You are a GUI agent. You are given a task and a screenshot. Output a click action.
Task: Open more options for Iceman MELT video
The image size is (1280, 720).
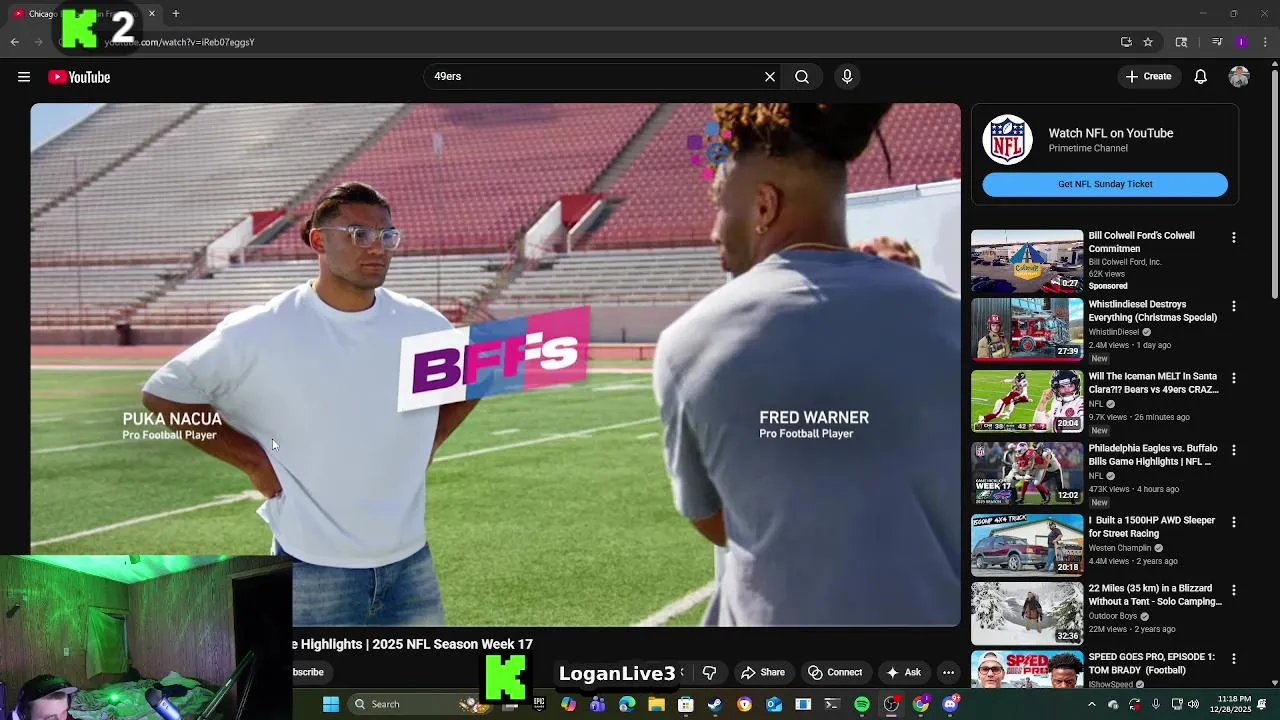[1234, 378]
